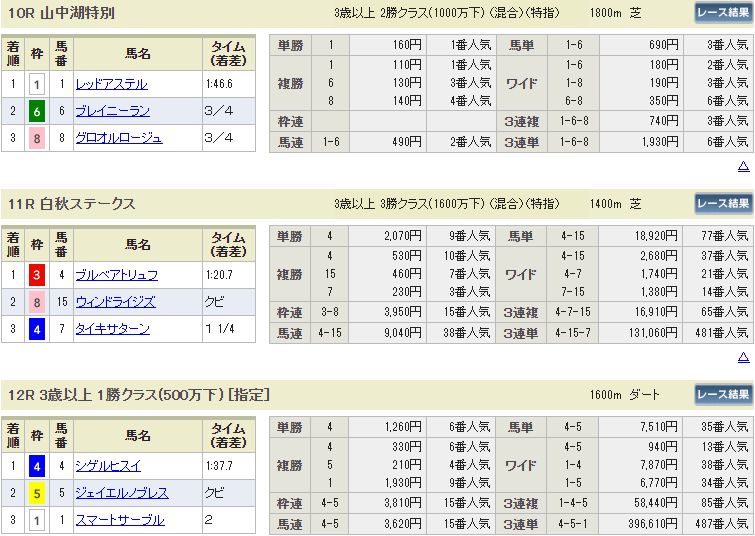Select 481番人気 popularity cell
This screenshot has width=755, height=536.
coord(721,333)
